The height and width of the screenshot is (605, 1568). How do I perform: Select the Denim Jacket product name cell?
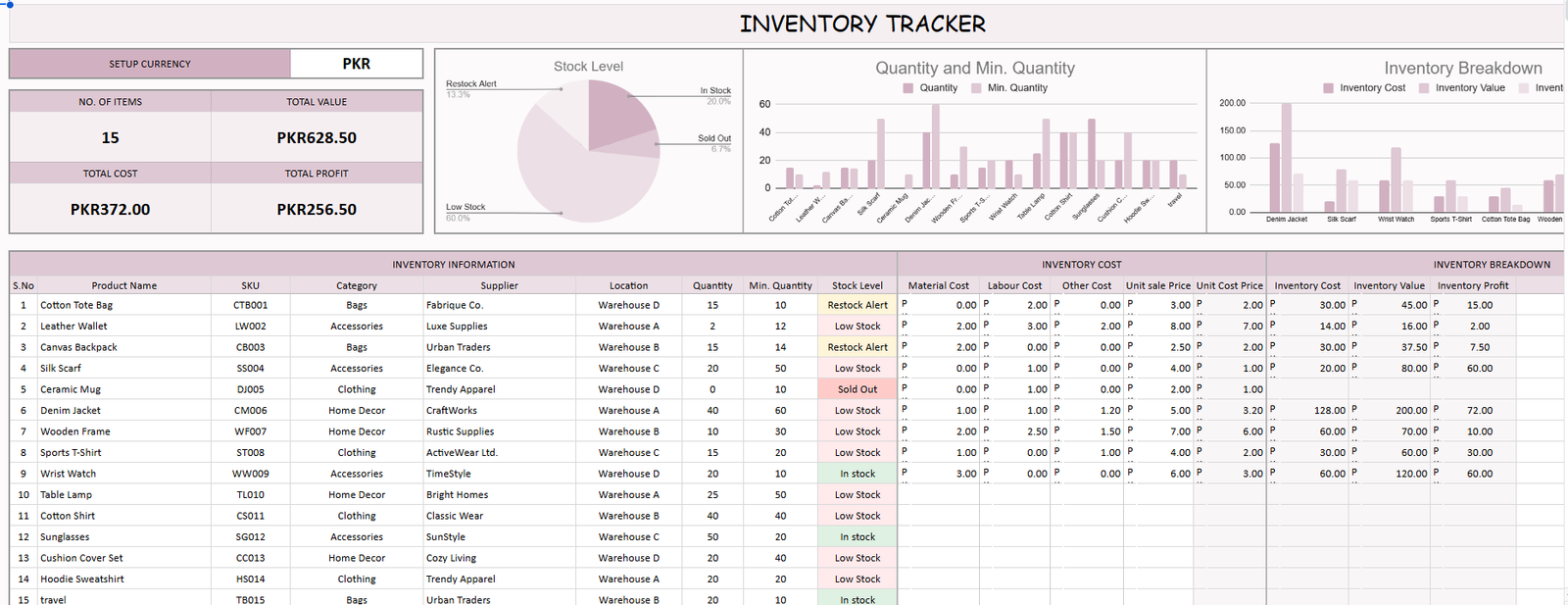[x=71, y=411]
